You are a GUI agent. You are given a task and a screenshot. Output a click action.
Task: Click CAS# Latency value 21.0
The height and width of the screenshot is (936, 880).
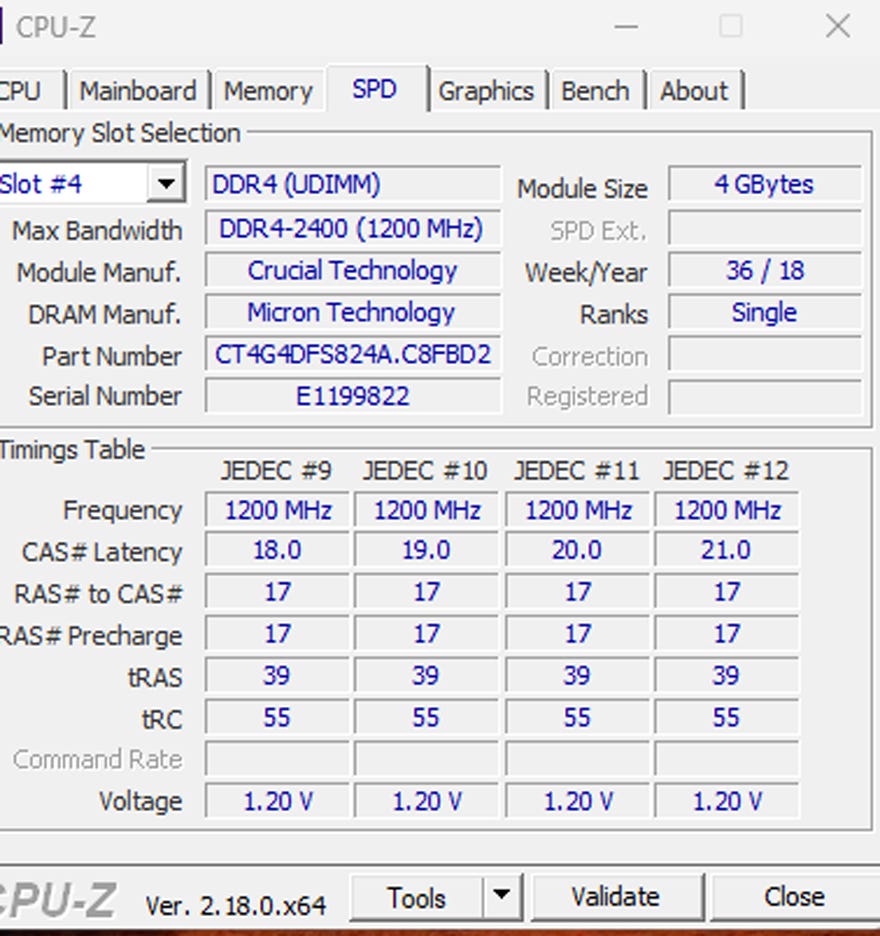pyautogui.click(x=727, y=550)
